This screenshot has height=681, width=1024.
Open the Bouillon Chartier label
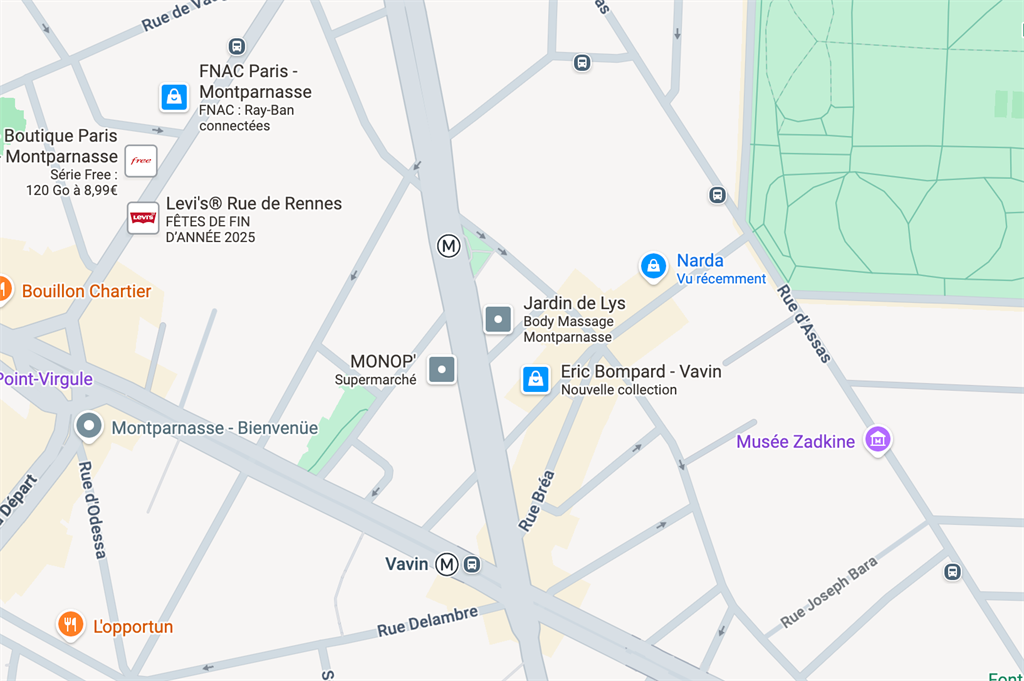tap(86, 291)
